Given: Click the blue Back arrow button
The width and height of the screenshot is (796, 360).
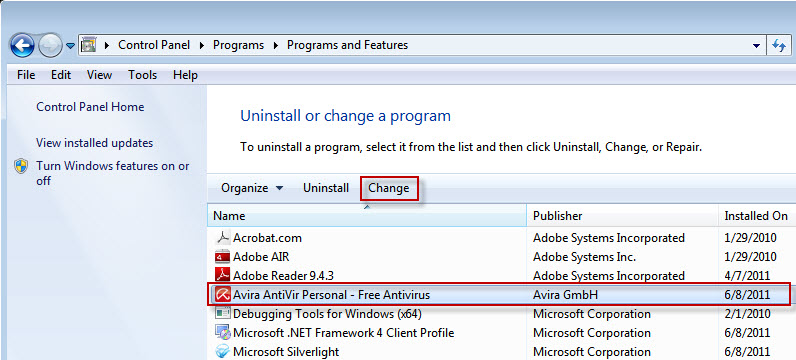Looking at the screenshot, I should (22, 46).
